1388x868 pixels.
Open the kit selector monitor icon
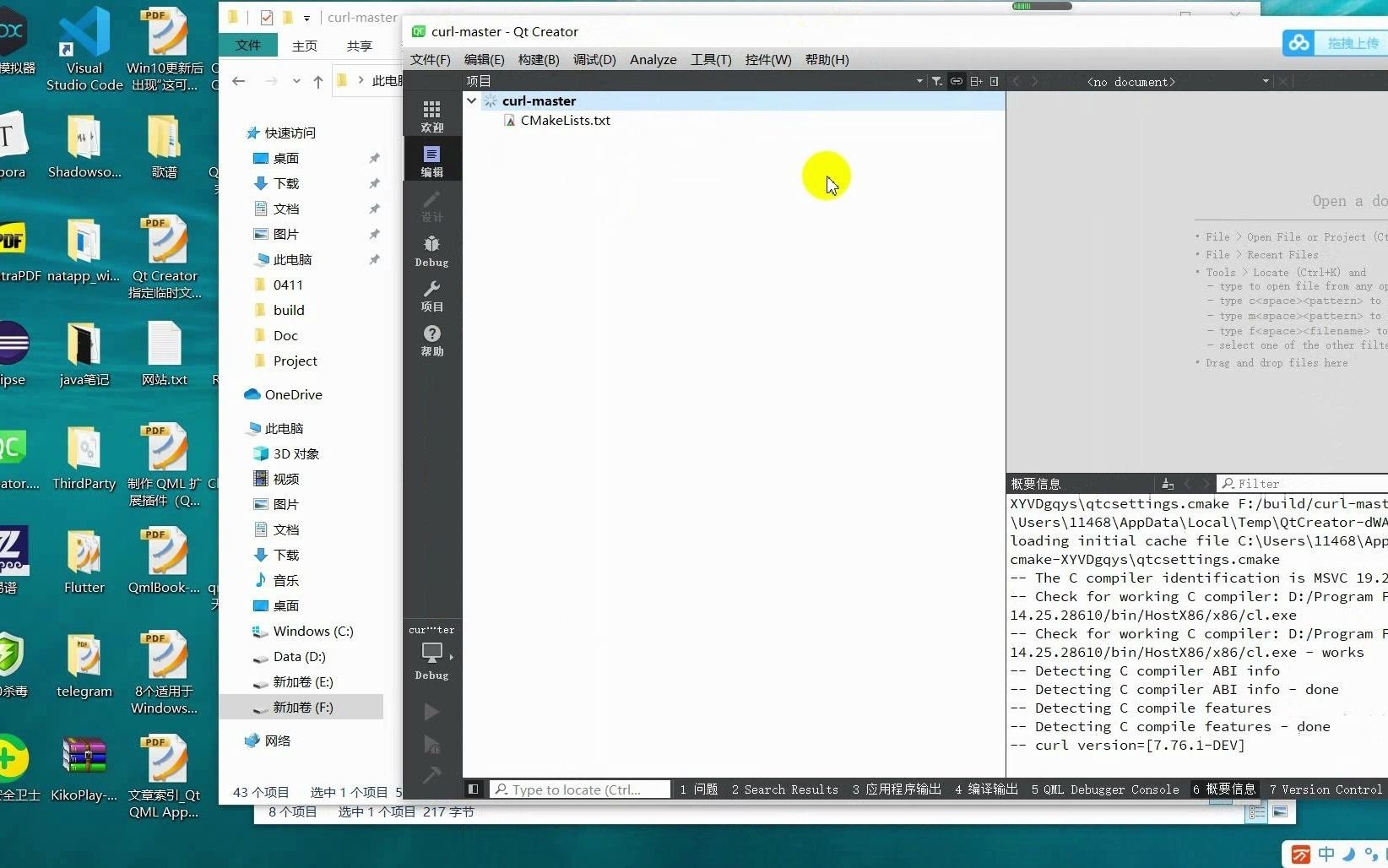click(431, 653)
